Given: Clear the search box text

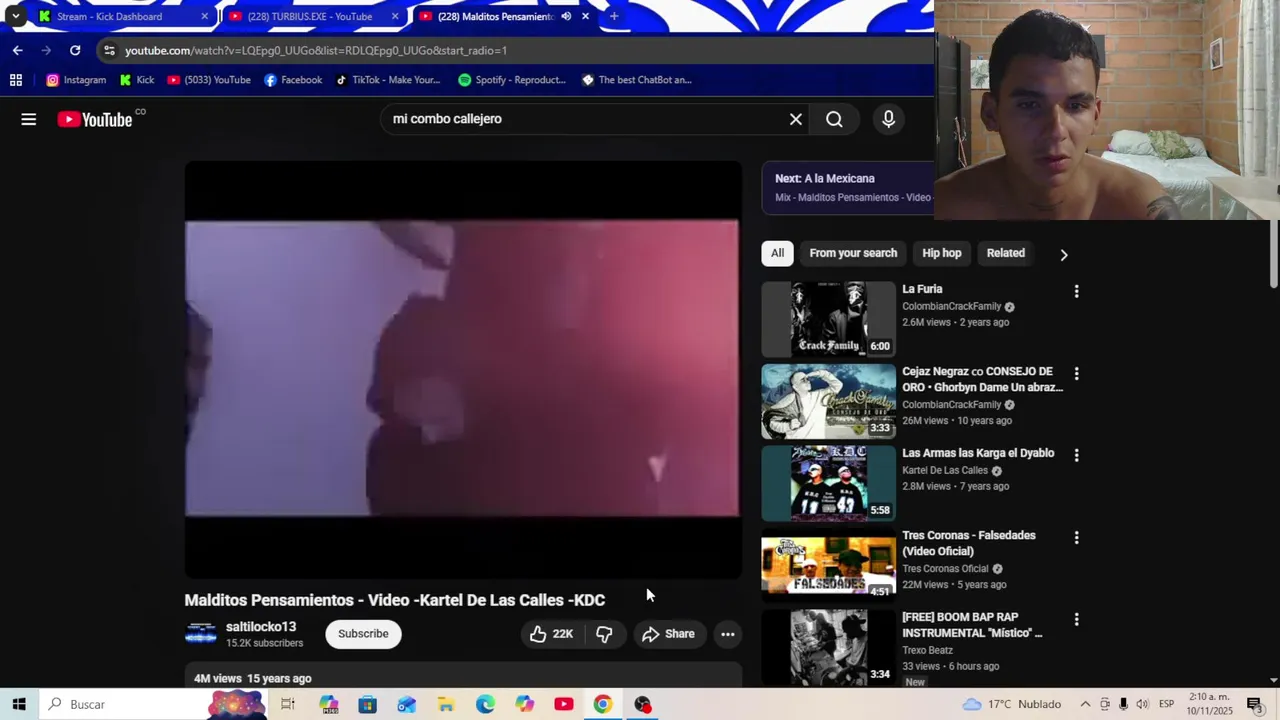Looking at the screenshot, I should pos(796,119).
